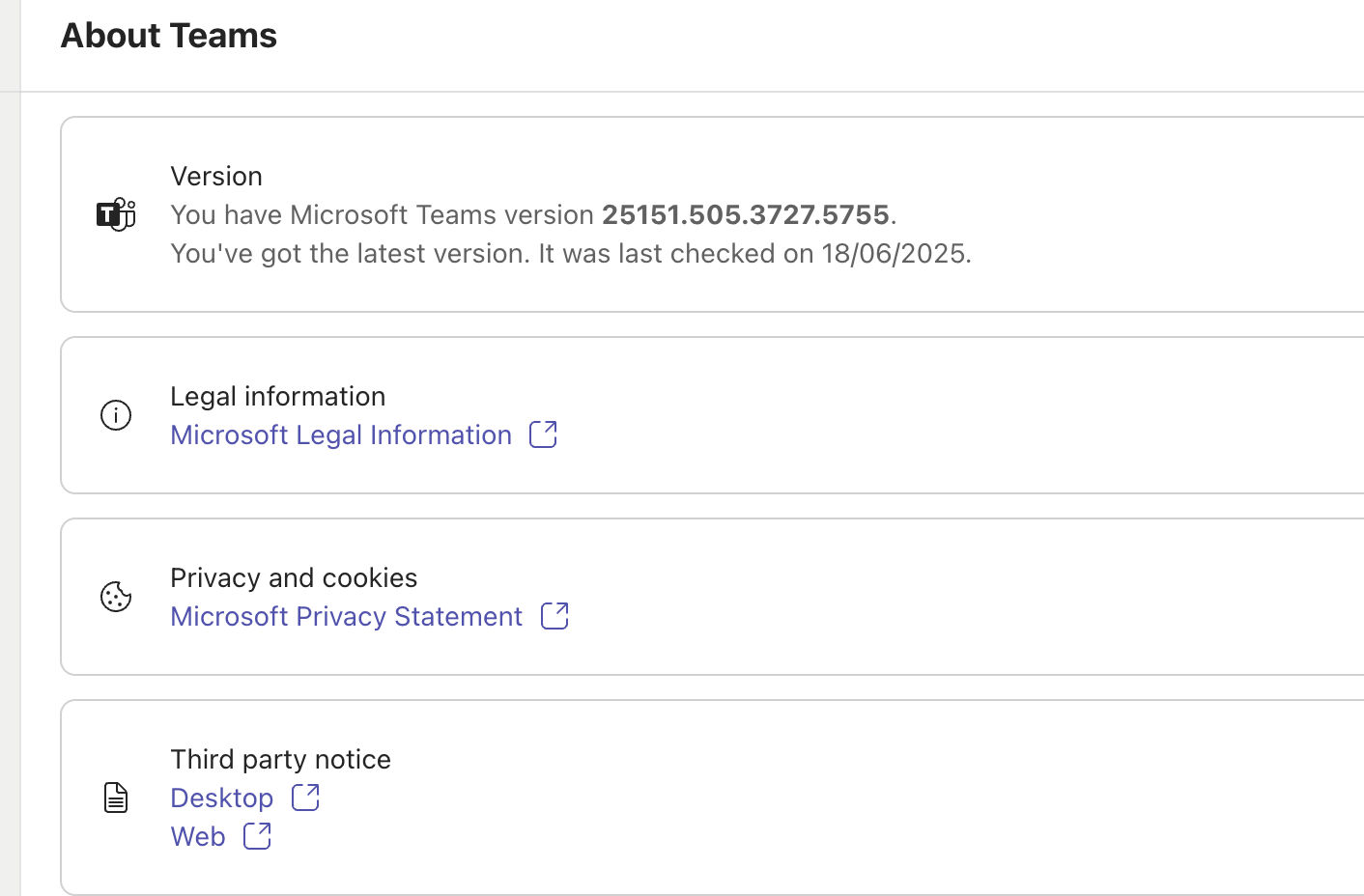Click the About Teams heading
1364x896 pixels.
point(168,35)
